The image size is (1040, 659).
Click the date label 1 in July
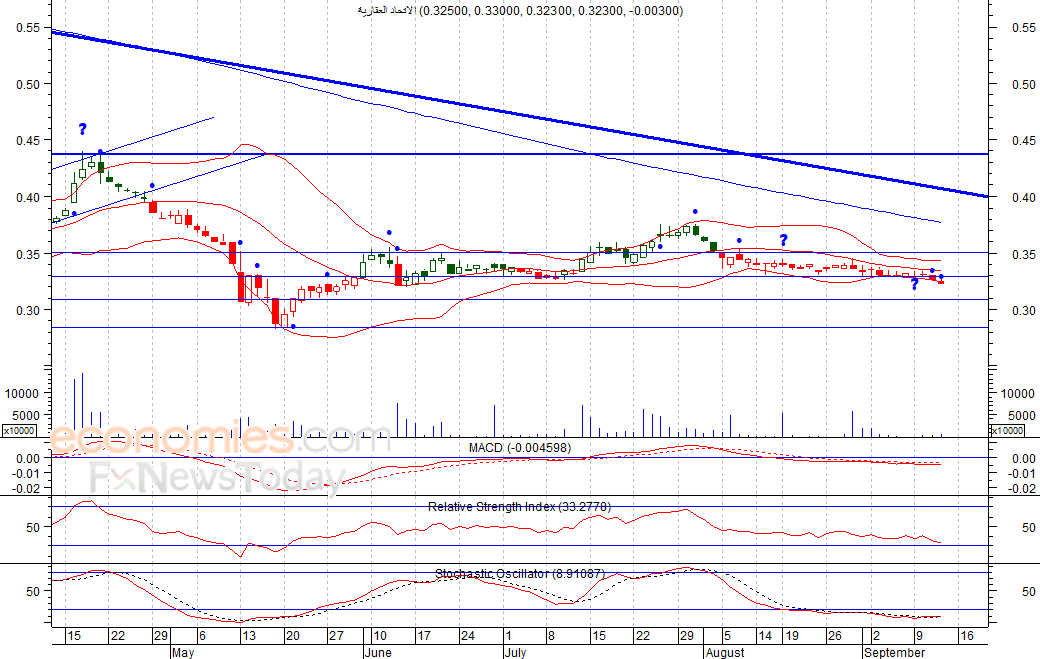coord(508,636)
